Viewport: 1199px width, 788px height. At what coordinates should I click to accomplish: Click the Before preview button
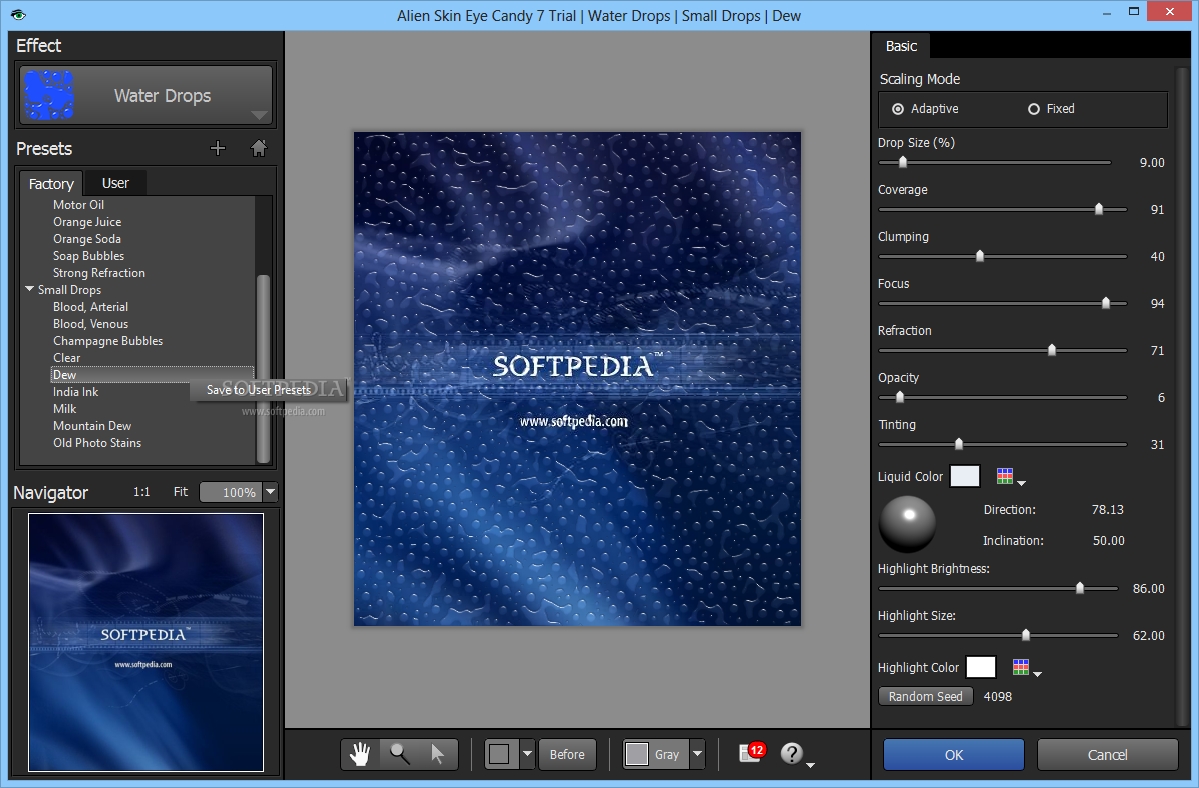pos(567,754)
